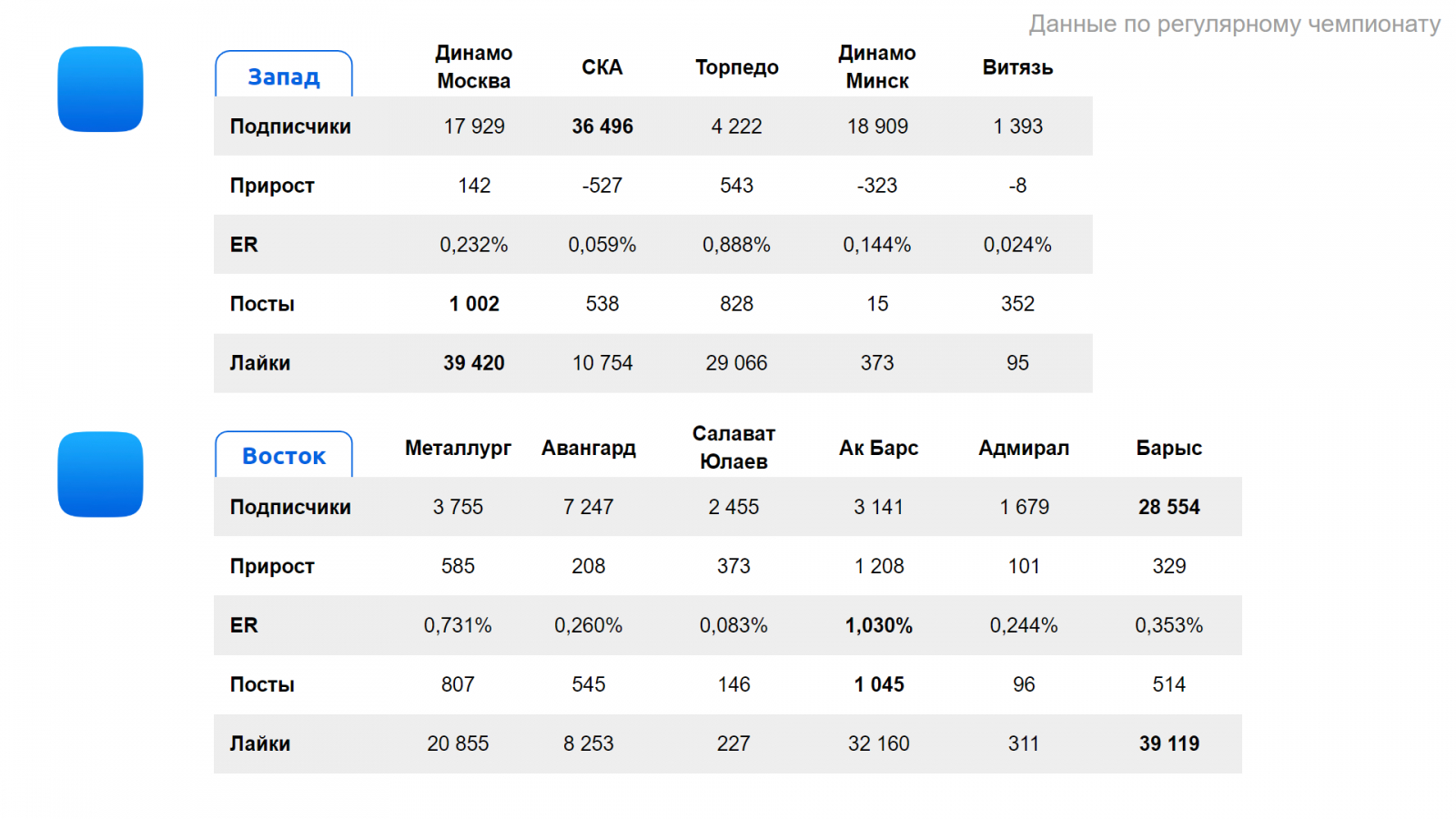Click the Динамо Москва column header
Image resolution: width=1456 pixels, height=819 pixels.
473,66
